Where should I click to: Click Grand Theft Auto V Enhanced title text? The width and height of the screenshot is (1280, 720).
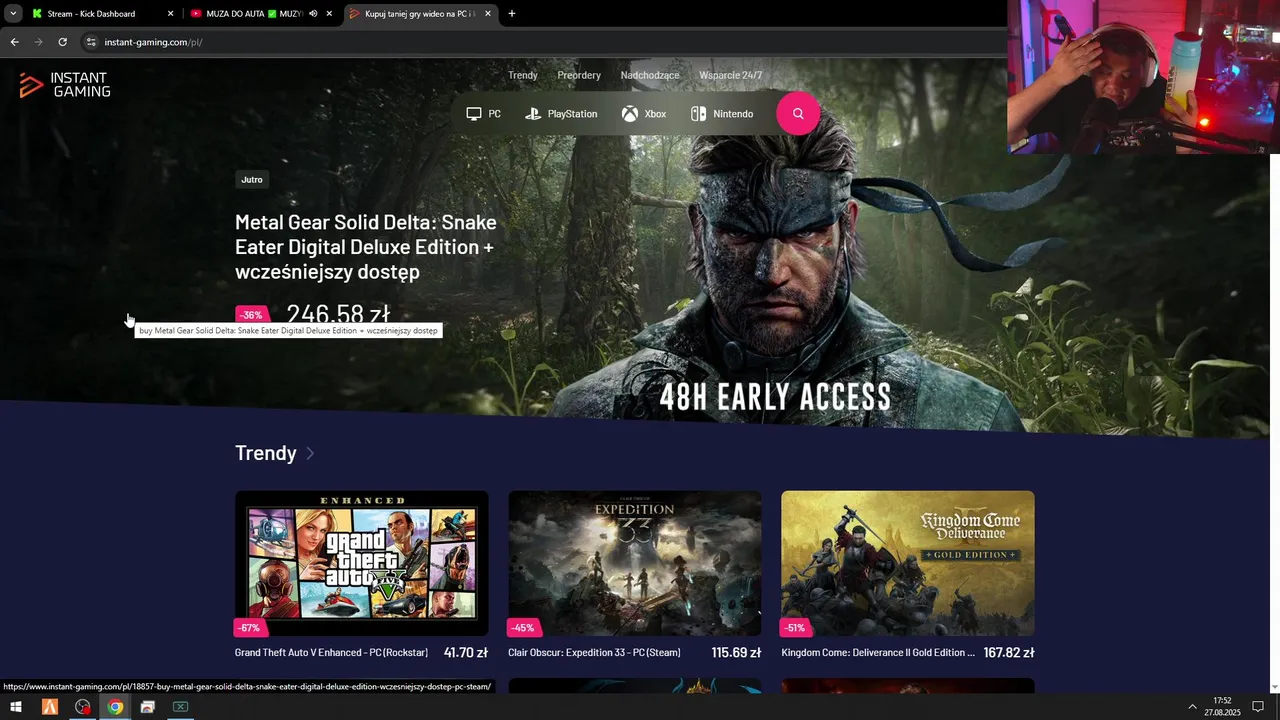tap(331, 653)
